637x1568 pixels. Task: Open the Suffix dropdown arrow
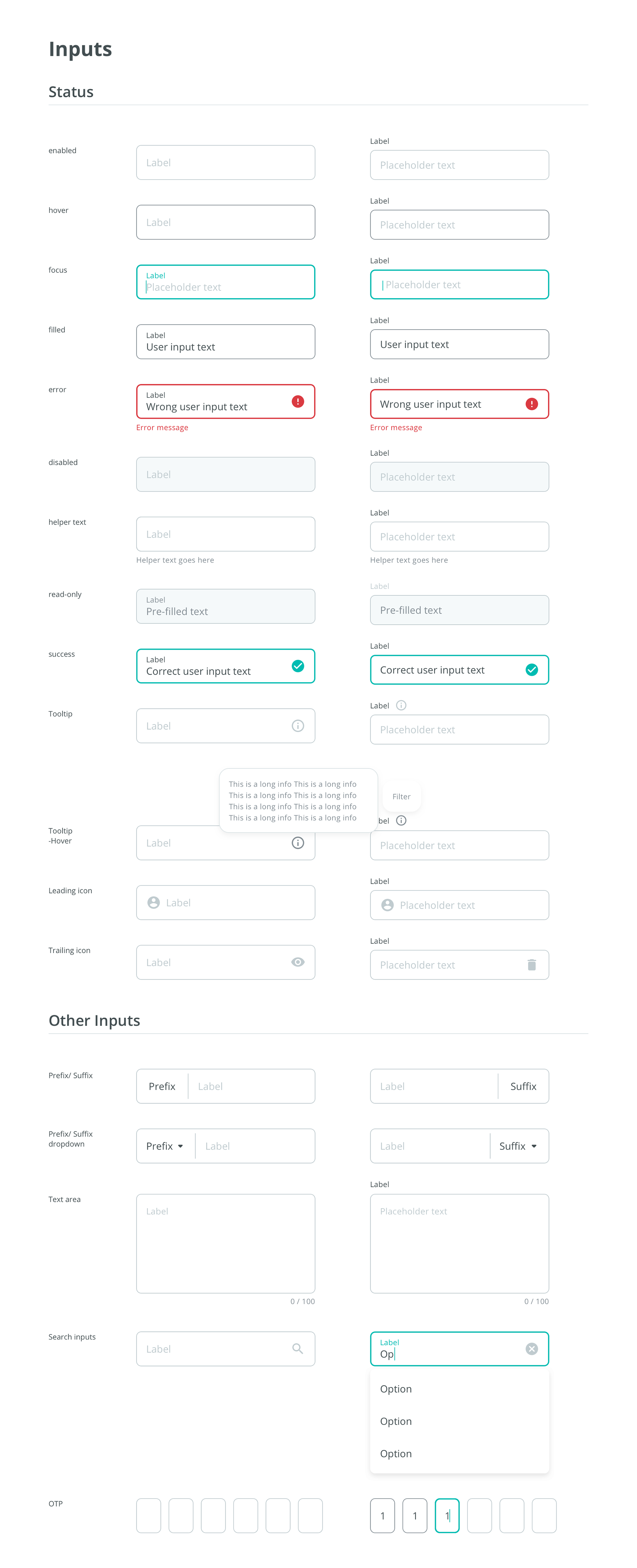click(533, 1146)
